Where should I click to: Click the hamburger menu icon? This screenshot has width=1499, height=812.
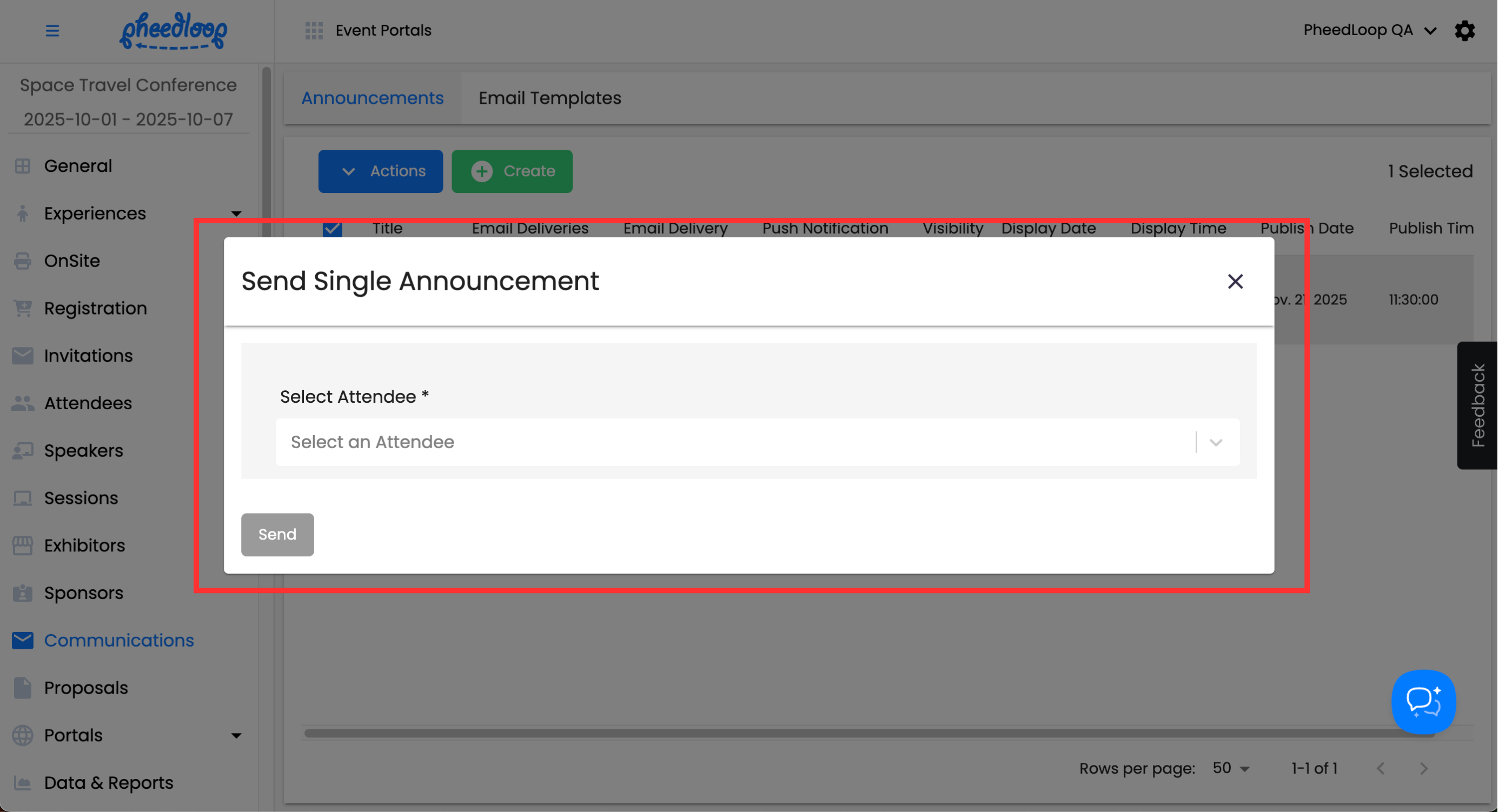point(52,30)
